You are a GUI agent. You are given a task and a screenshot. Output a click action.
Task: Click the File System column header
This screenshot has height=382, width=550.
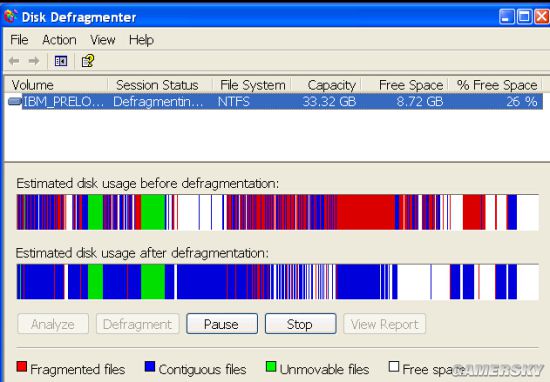click(251, 85)
